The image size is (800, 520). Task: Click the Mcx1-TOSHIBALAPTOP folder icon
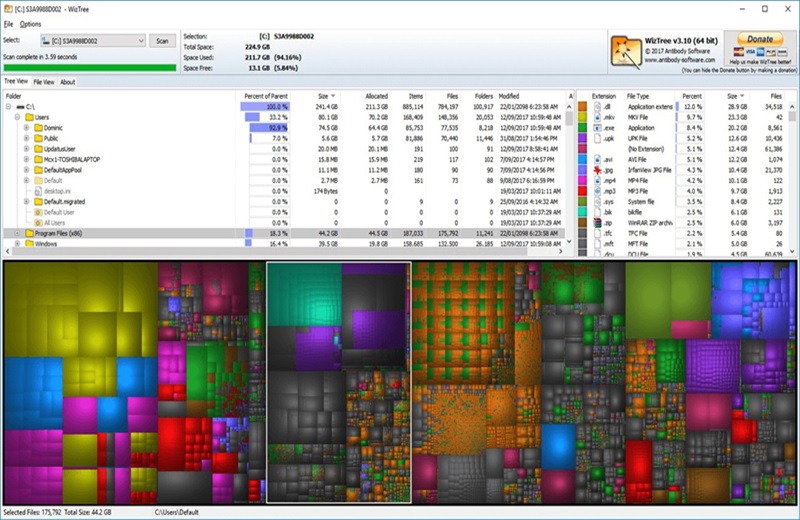coord(38,159)
